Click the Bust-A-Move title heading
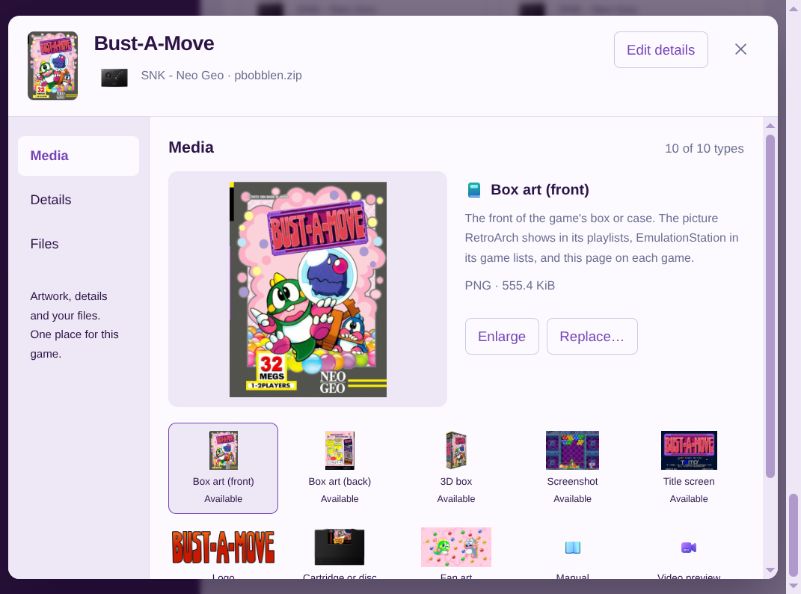The width and height of the screenshot is (801, 594). click(x=154, y=43)
